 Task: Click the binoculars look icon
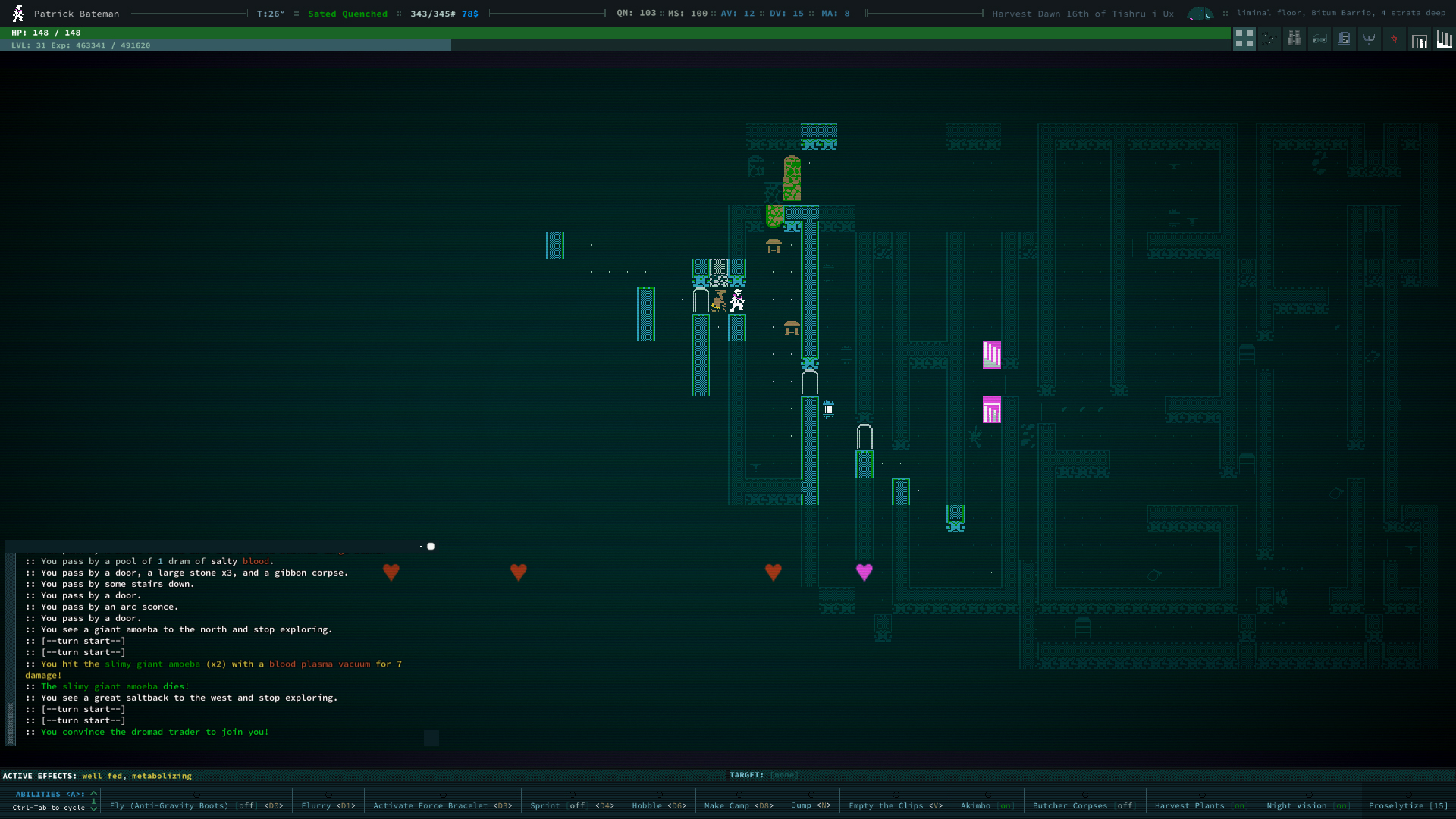1294,39
